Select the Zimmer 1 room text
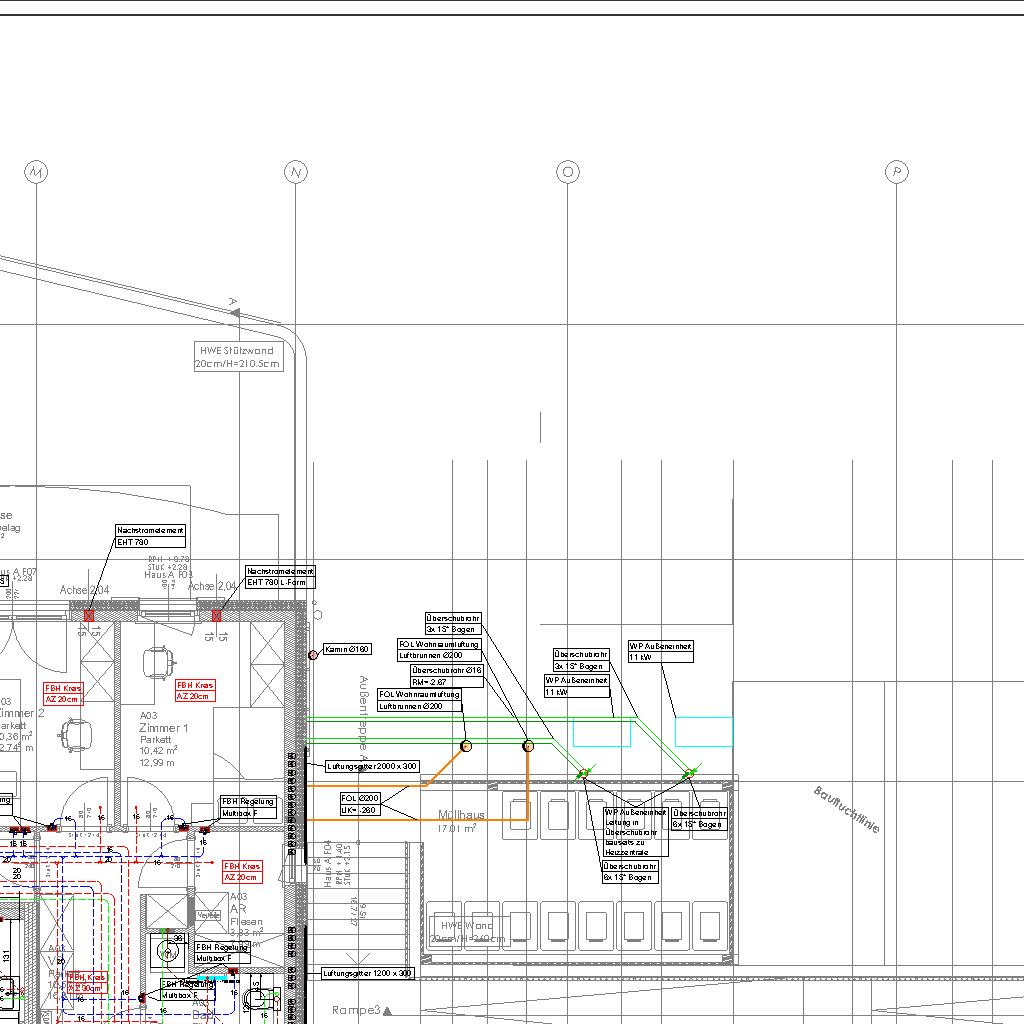Image resolution: width=1024 pixels, height=1024 pixels. pyautogui.click(x=163, y=728)
